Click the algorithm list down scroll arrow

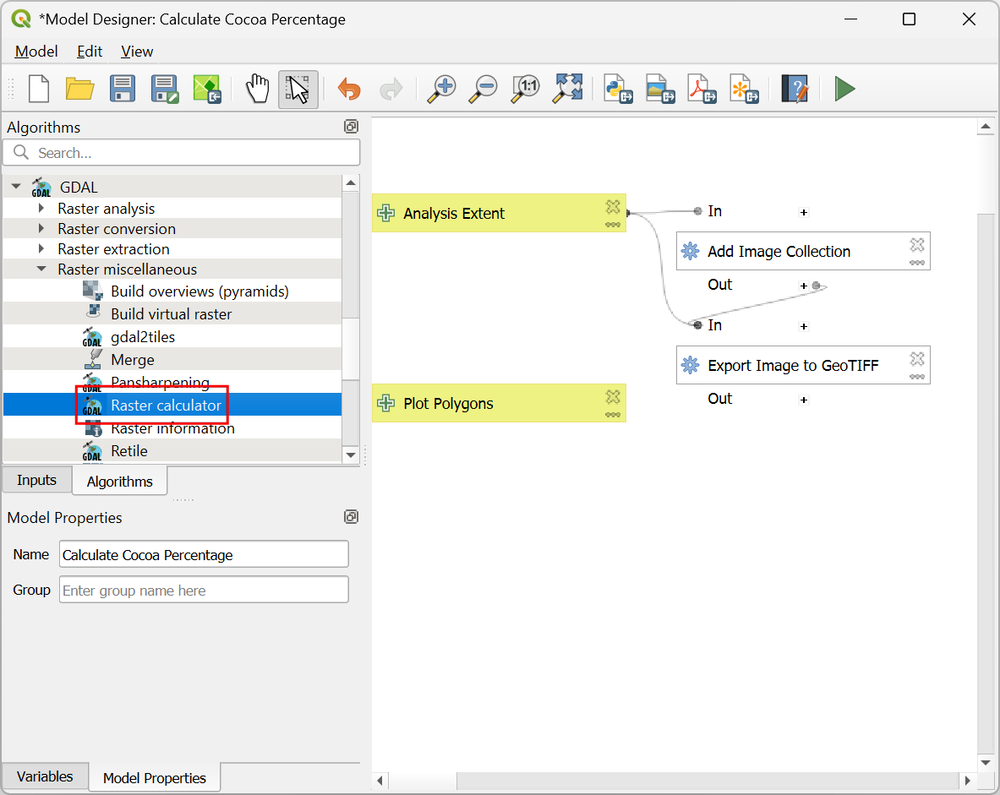pyautogui.click(x=351, y=455)
